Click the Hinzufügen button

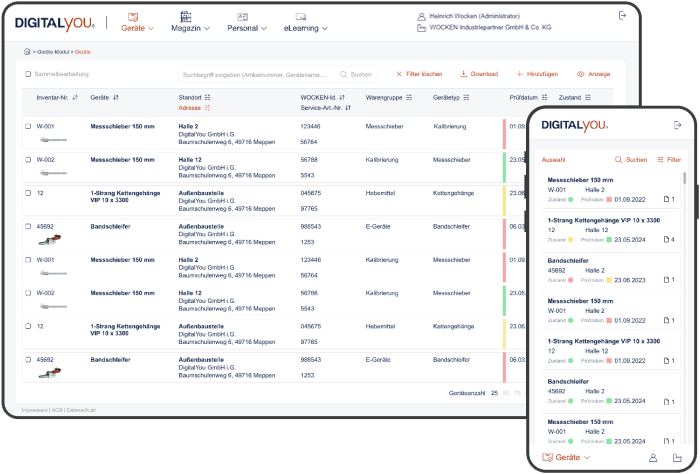point(536,74)
